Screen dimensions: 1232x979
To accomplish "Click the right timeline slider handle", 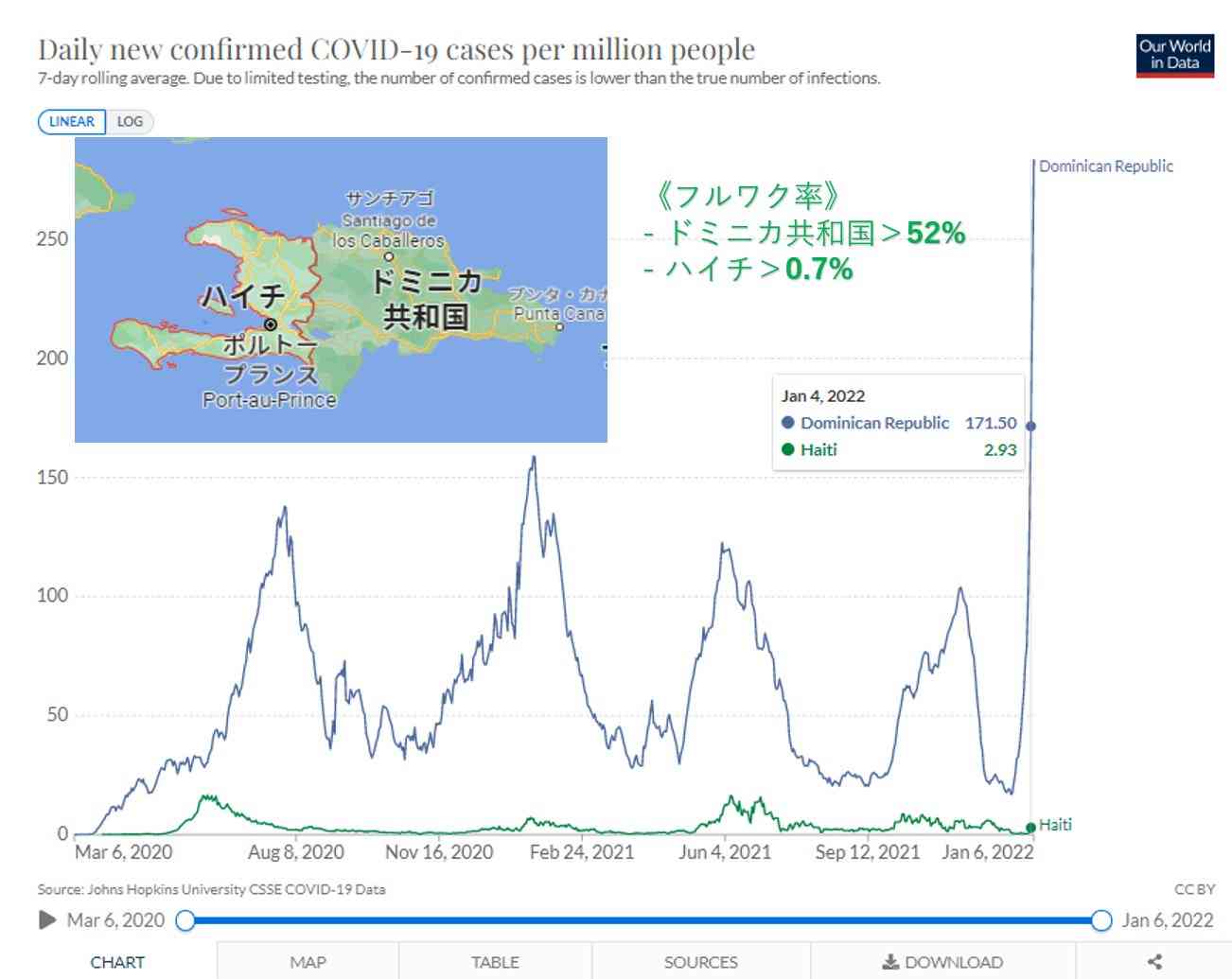I will coord(1100,920).
